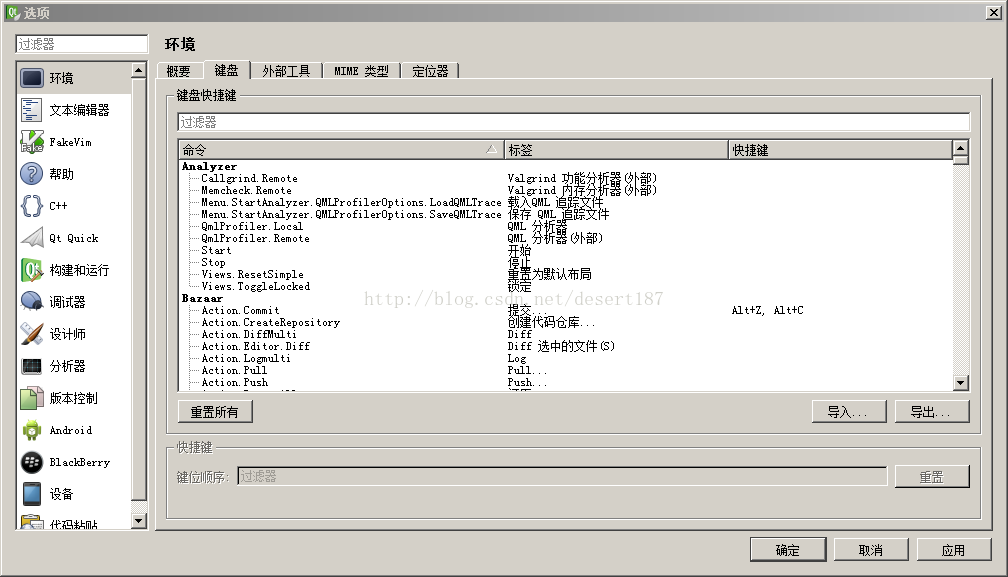This screenshot has width=1008, height=577.
Task: Select the BlackBerry icon
Action: 32,462
